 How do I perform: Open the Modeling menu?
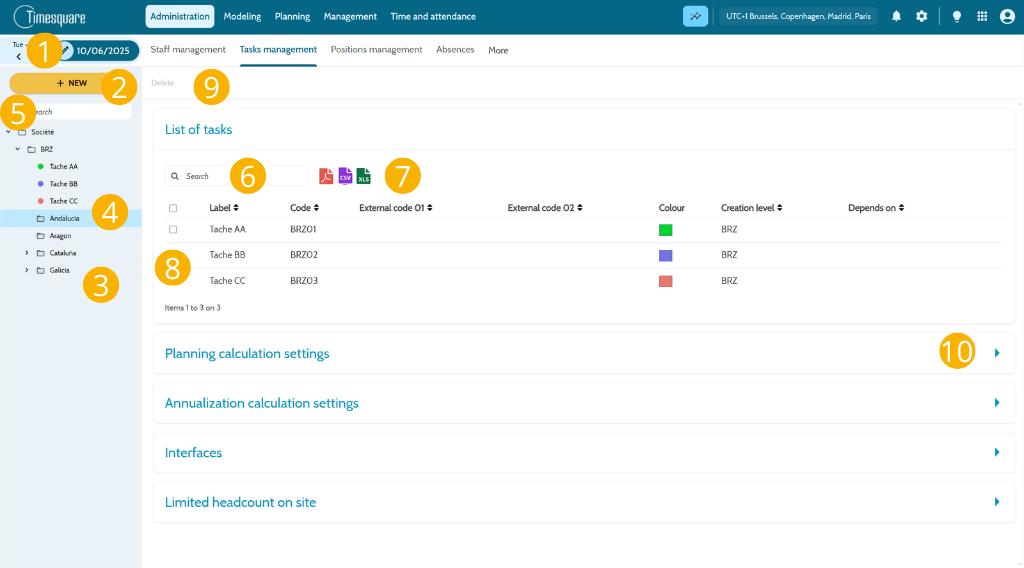pyautogui.click(x=242, y=16)
